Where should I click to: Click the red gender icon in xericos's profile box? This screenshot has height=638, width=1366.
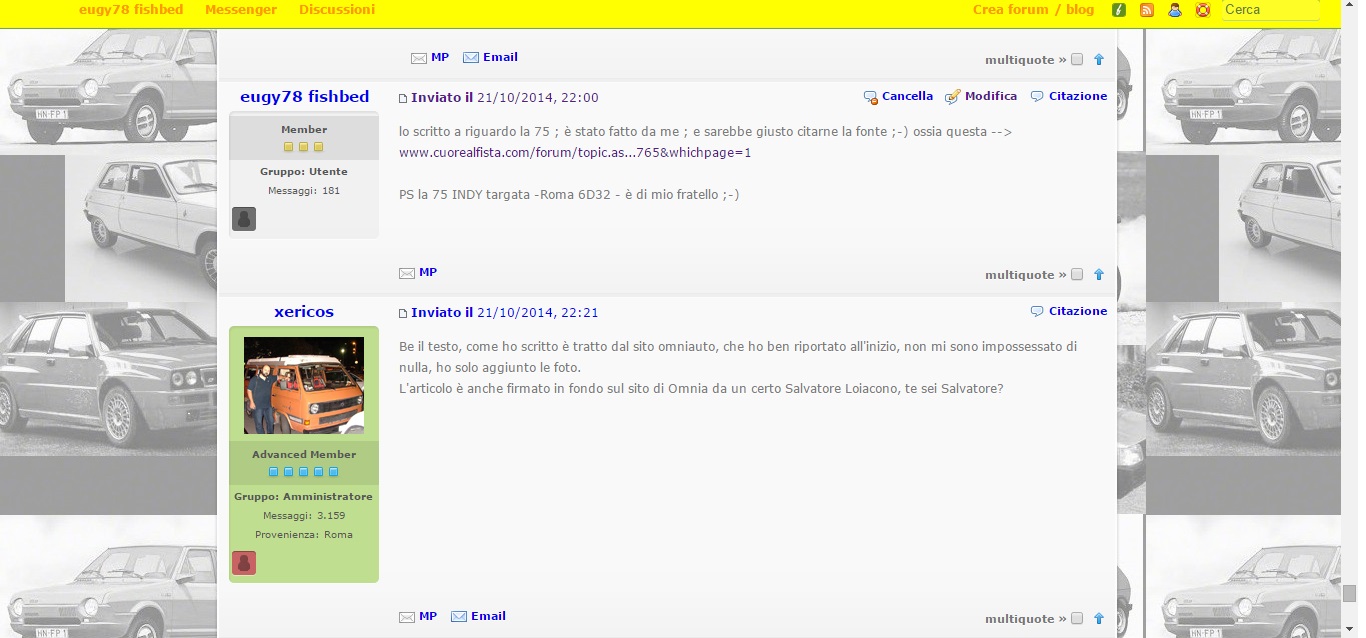pos(244,563)
